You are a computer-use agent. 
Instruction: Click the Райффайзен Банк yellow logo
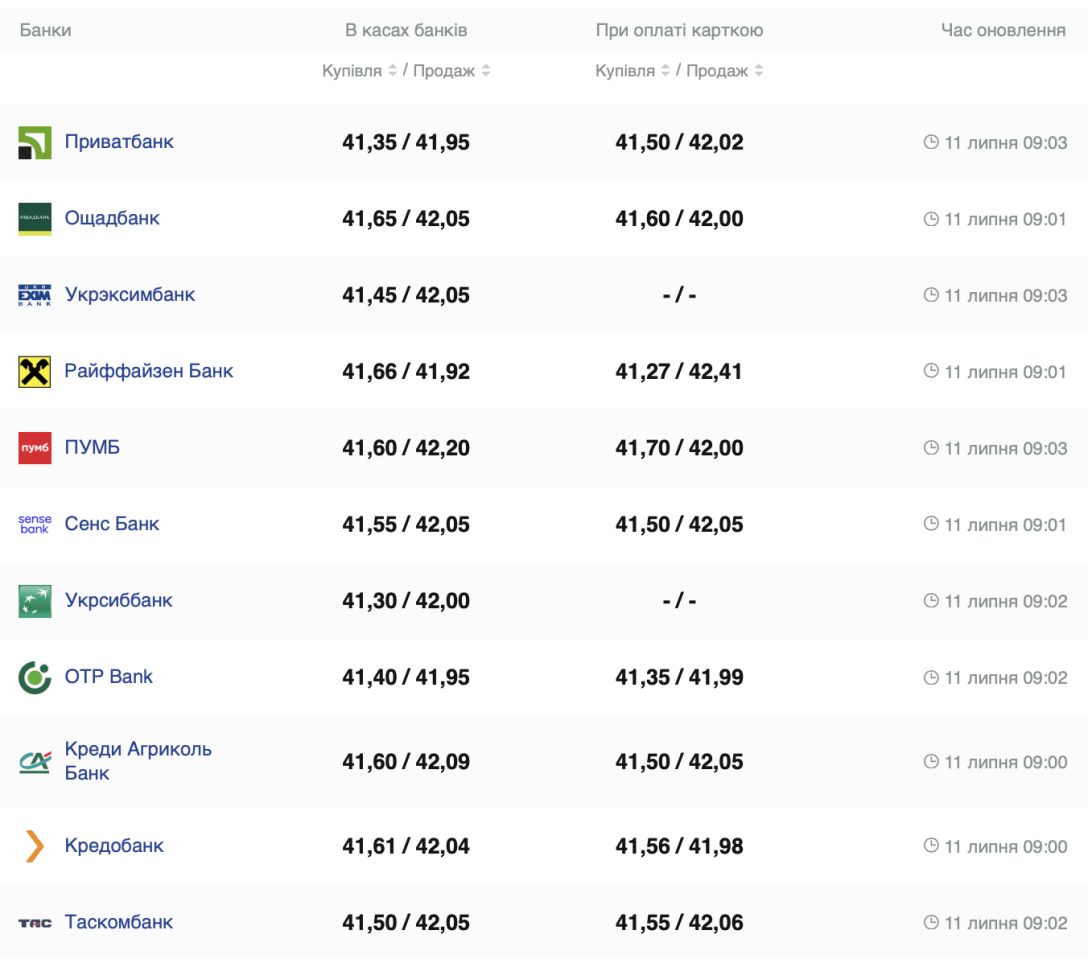point(35,371)
